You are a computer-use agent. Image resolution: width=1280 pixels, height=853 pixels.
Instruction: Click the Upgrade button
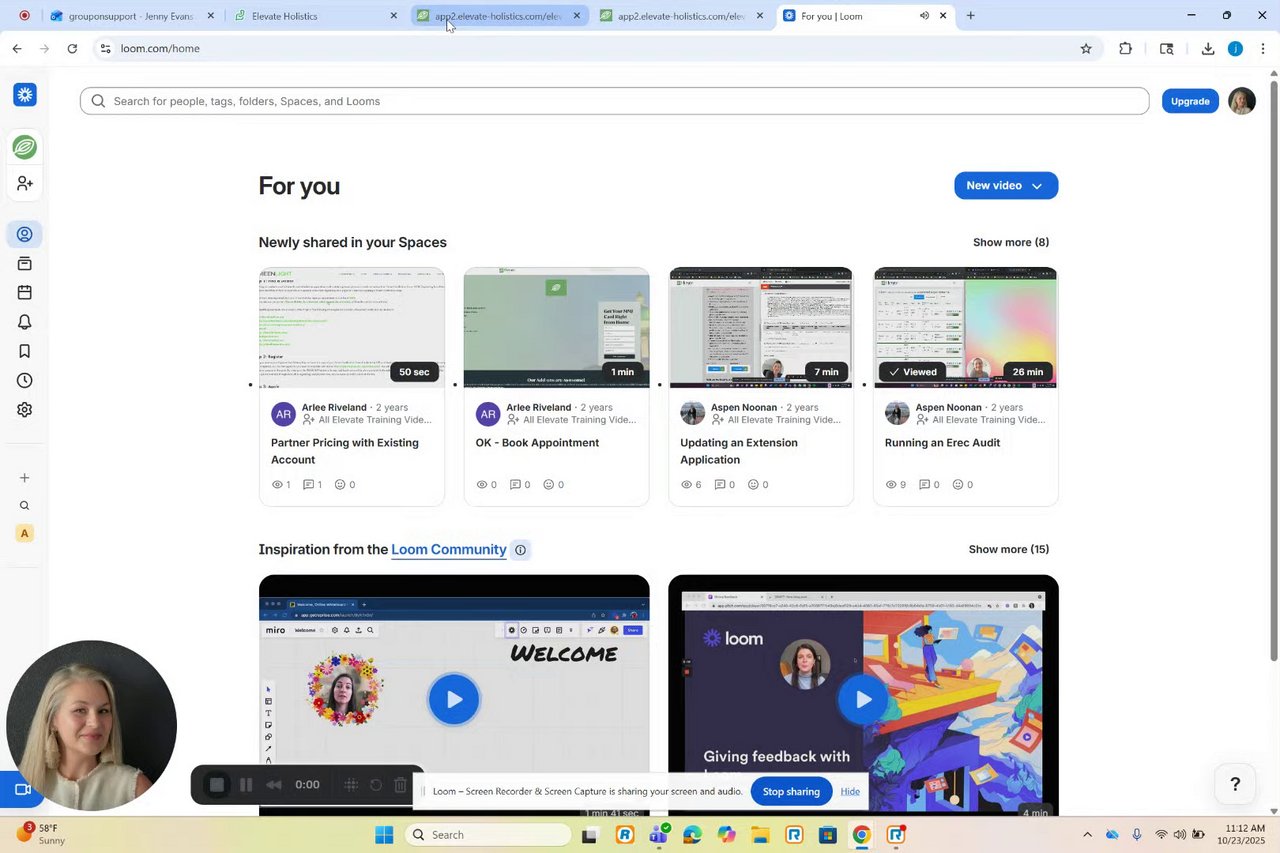pos(1190,101)
